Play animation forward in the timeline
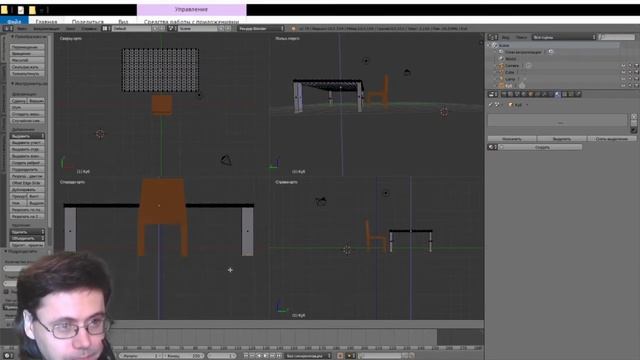 pyautogui.click(x=266, y=356)
